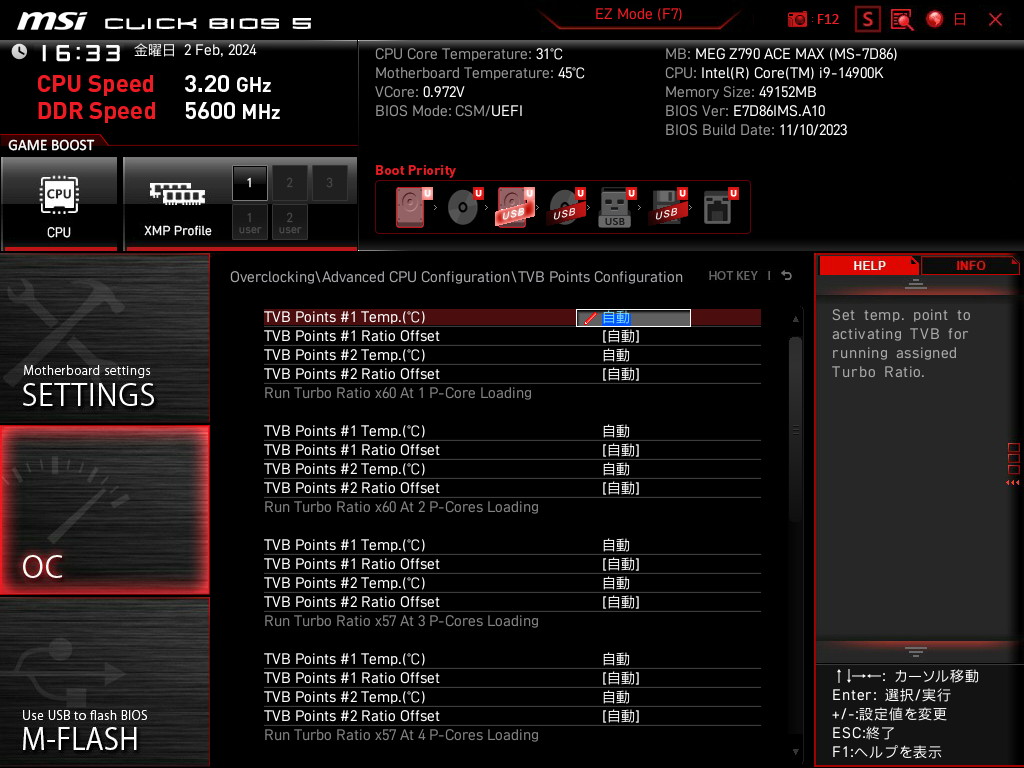Viewport: 1024px width, 768px height.
Task: Open the language globe icon
Action: pos(935,20)
